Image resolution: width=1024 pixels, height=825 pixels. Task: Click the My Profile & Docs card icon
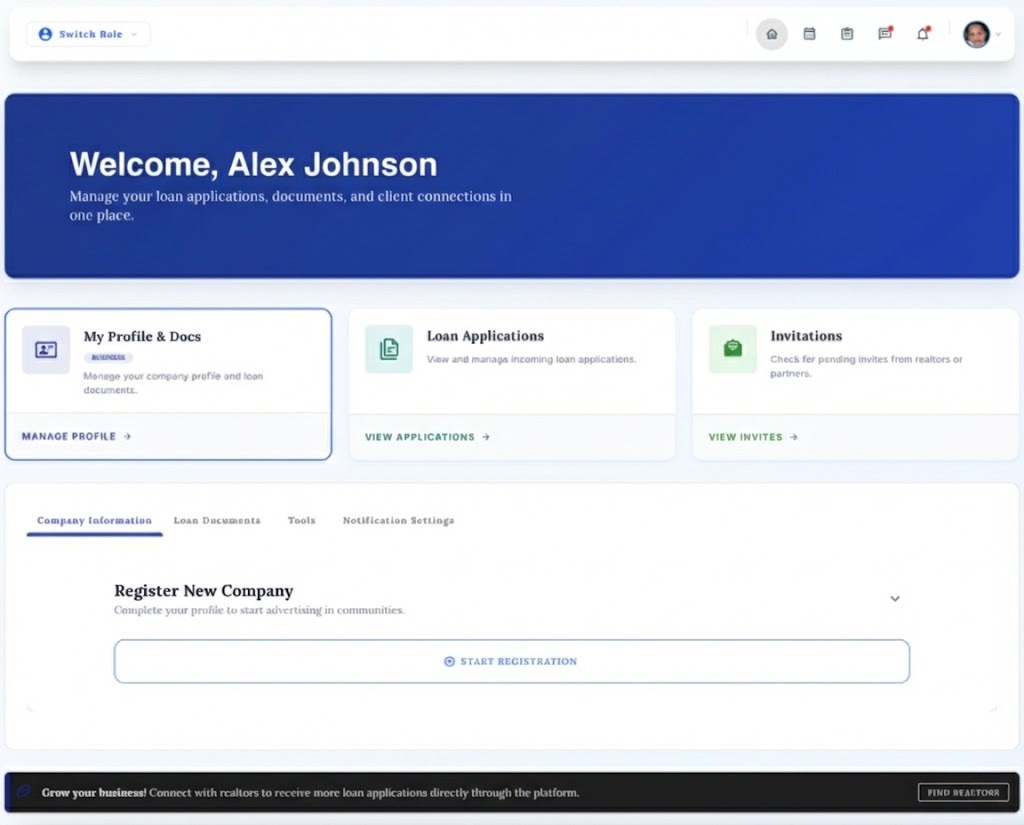click(46, 350)
